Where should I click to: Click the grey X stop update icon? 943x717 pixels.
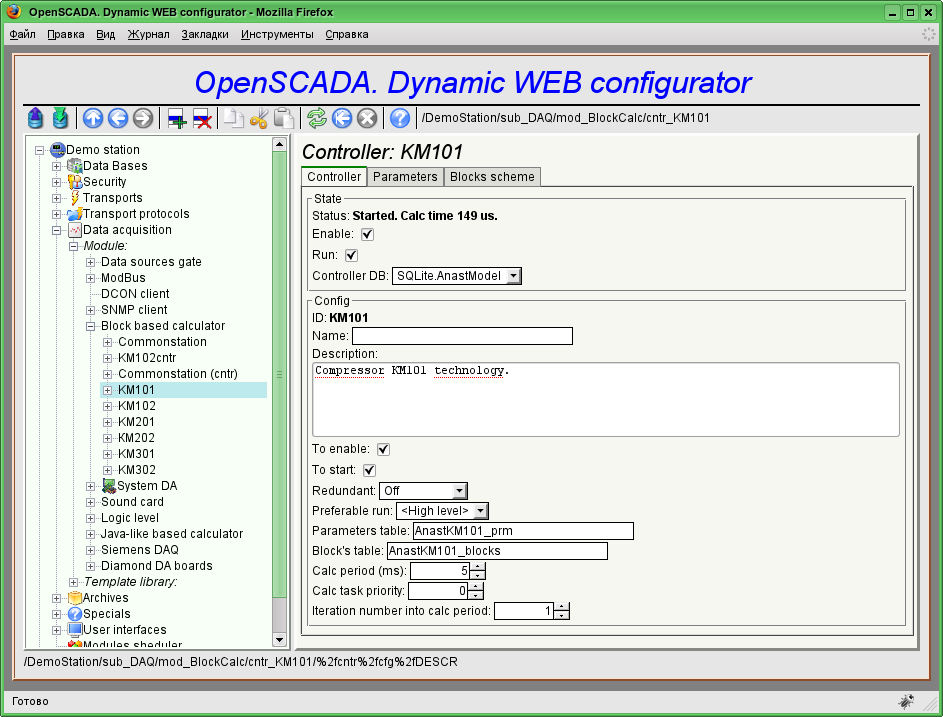point(367,118)
